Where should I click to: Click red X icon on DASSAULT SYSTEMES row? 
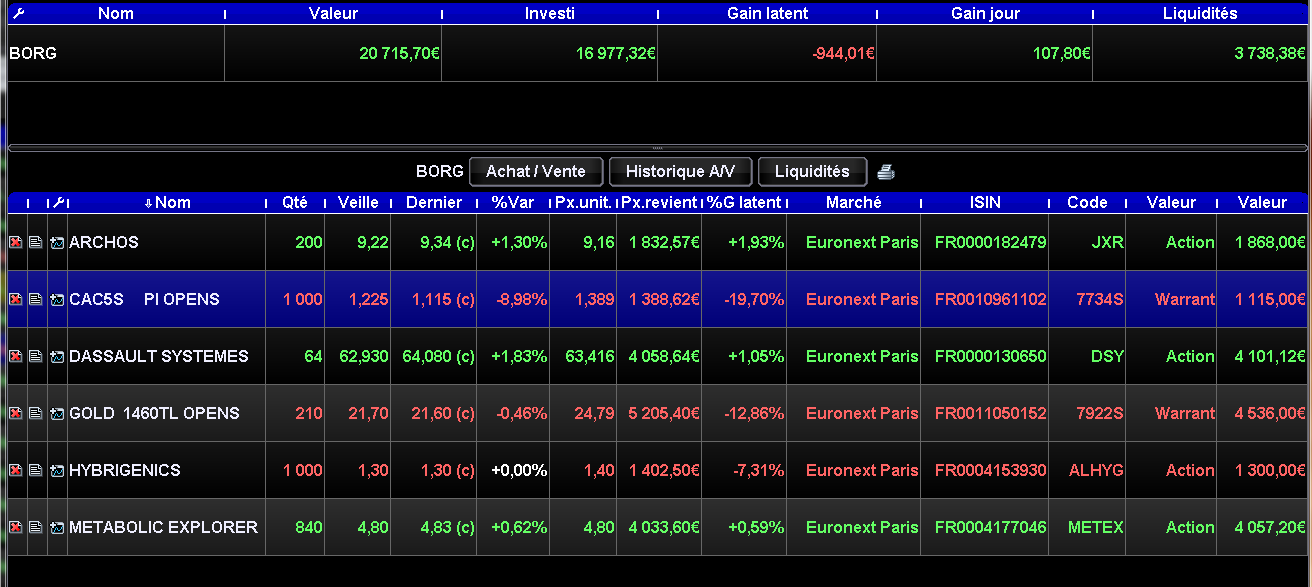[x=16, y=357]
